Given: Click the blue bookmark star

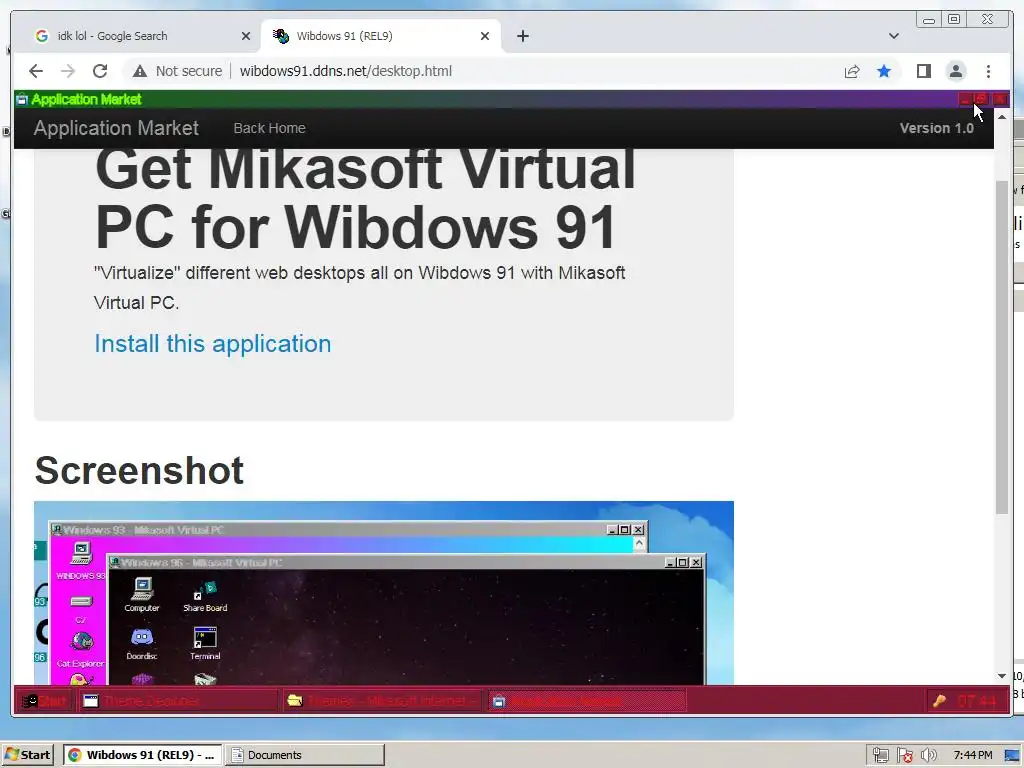Looking at the screenshot, I should pyautogui.click(x=884, y=71).
